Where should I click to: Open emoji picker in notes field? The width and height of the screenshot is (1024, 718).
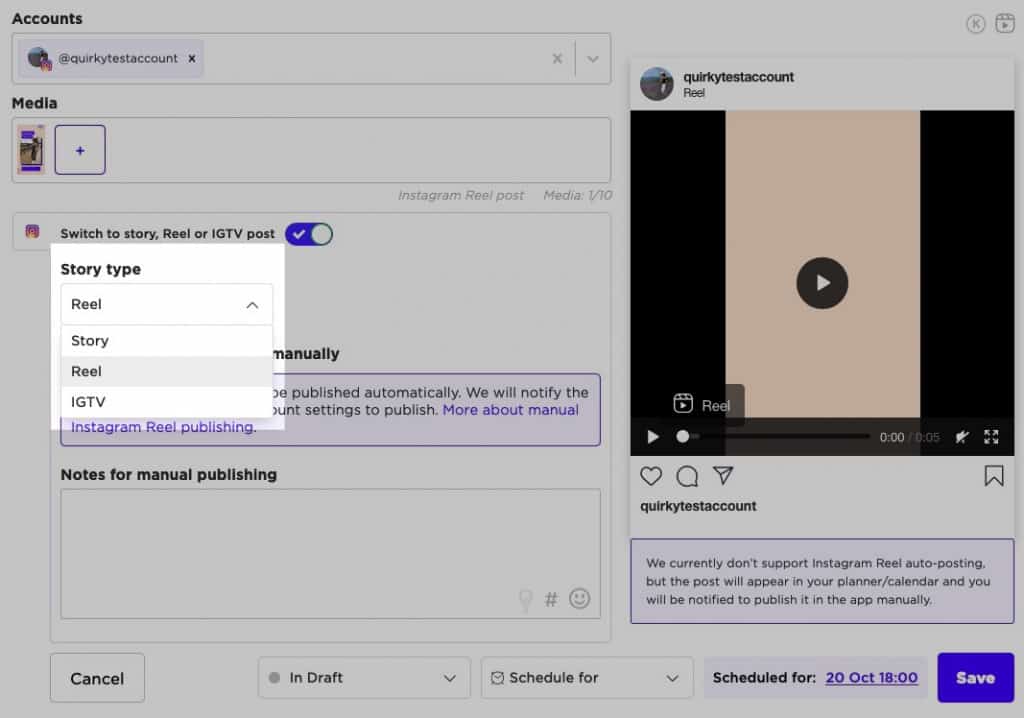(x=580, y=598)
